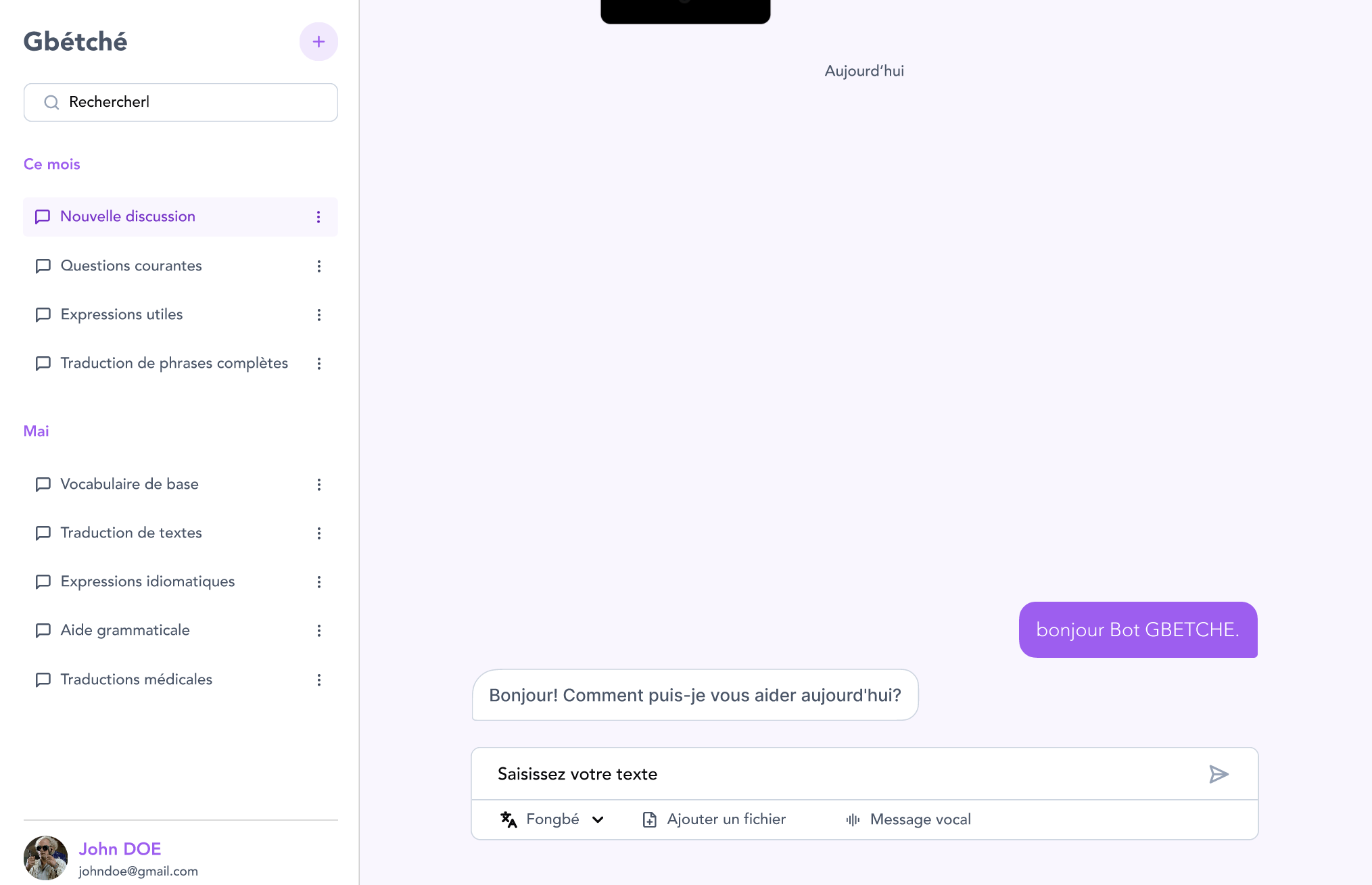This screenshot has height=885, width=1372.
Task: Click the Rechercher search field
Action: pyautogui.click(x=181, y=103)
